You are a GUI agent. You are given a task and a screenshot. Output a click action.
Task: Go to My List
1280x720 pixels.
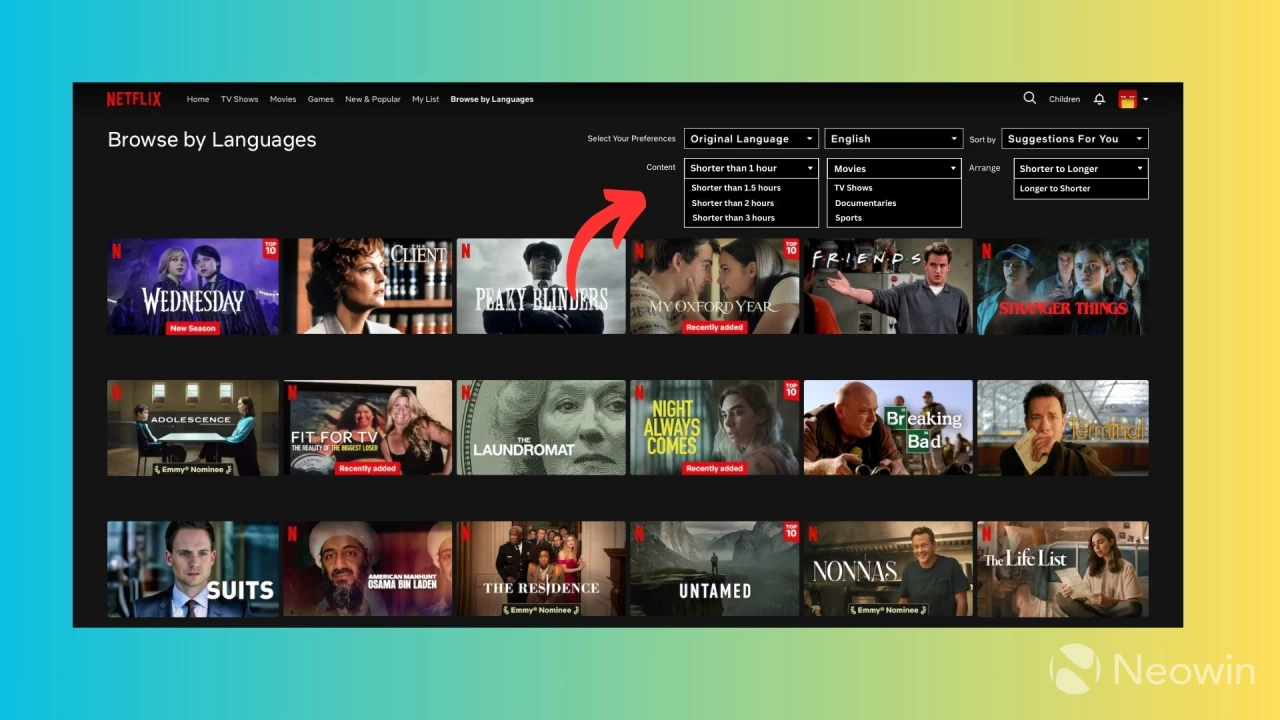click(x=425, y=99)
